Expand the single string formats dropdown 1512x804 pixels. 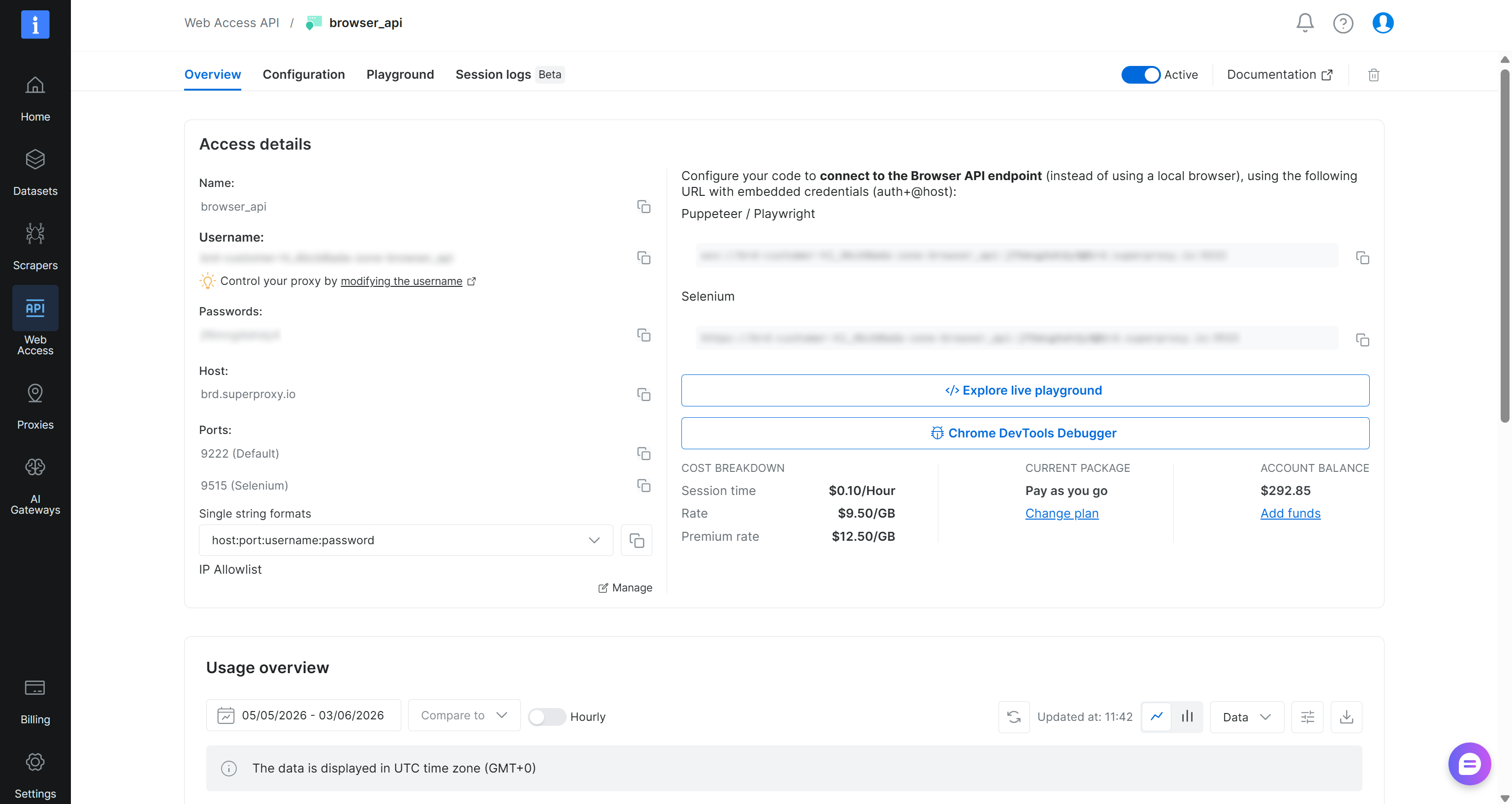click(406, 540)
